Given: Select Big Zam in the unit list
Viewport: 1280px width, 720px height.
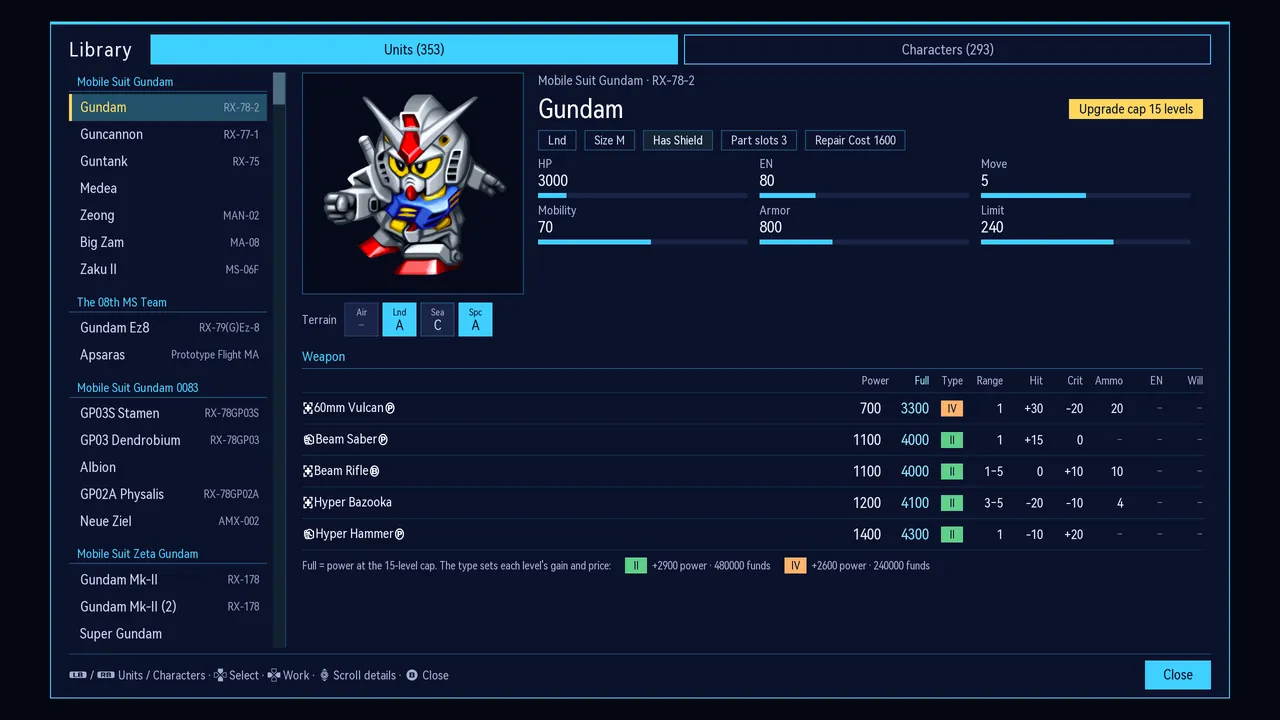Looking at the screenshot, I should pyautogui.click(x=168, y=242).
